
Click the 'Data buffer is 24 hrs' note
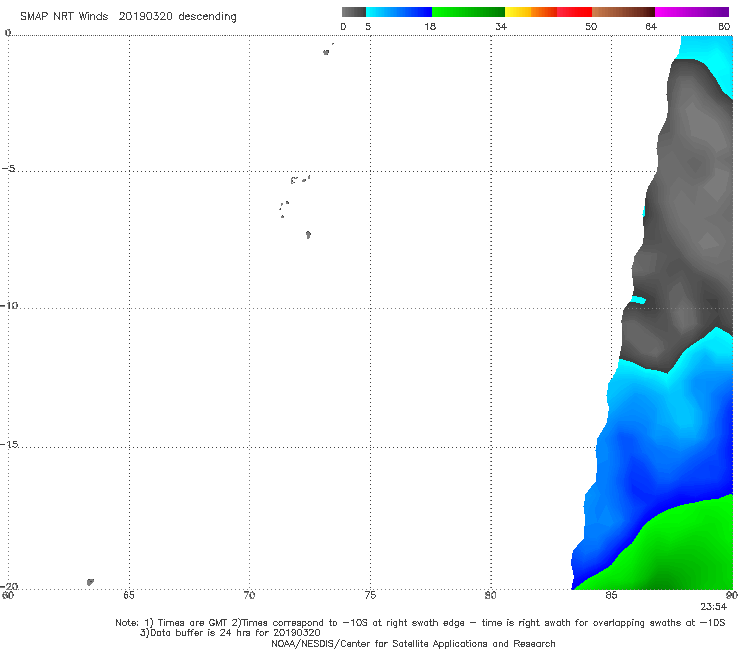pos(230,633)
